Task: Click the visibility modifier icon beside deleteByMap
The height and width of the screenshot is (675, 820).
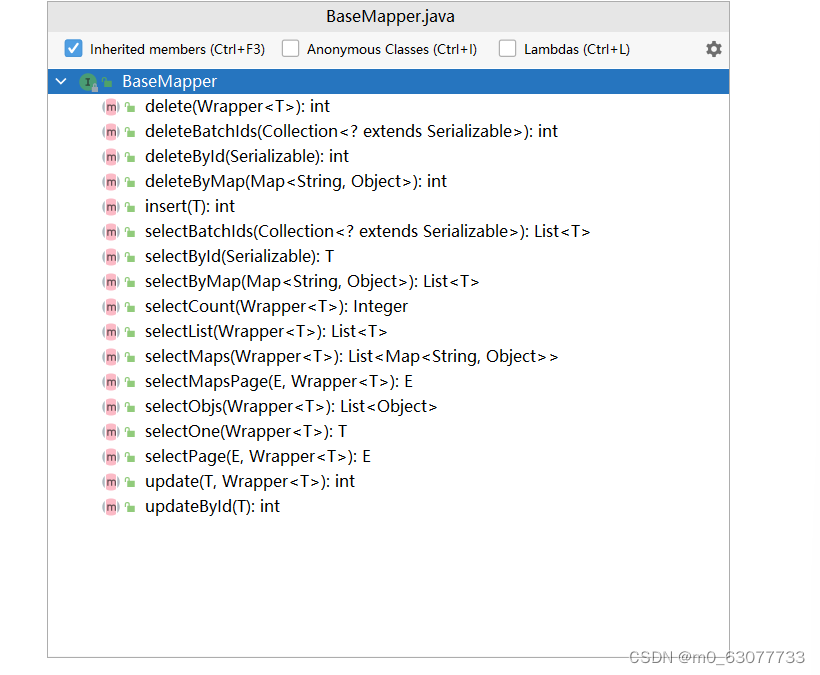Action: click(130, 181)
